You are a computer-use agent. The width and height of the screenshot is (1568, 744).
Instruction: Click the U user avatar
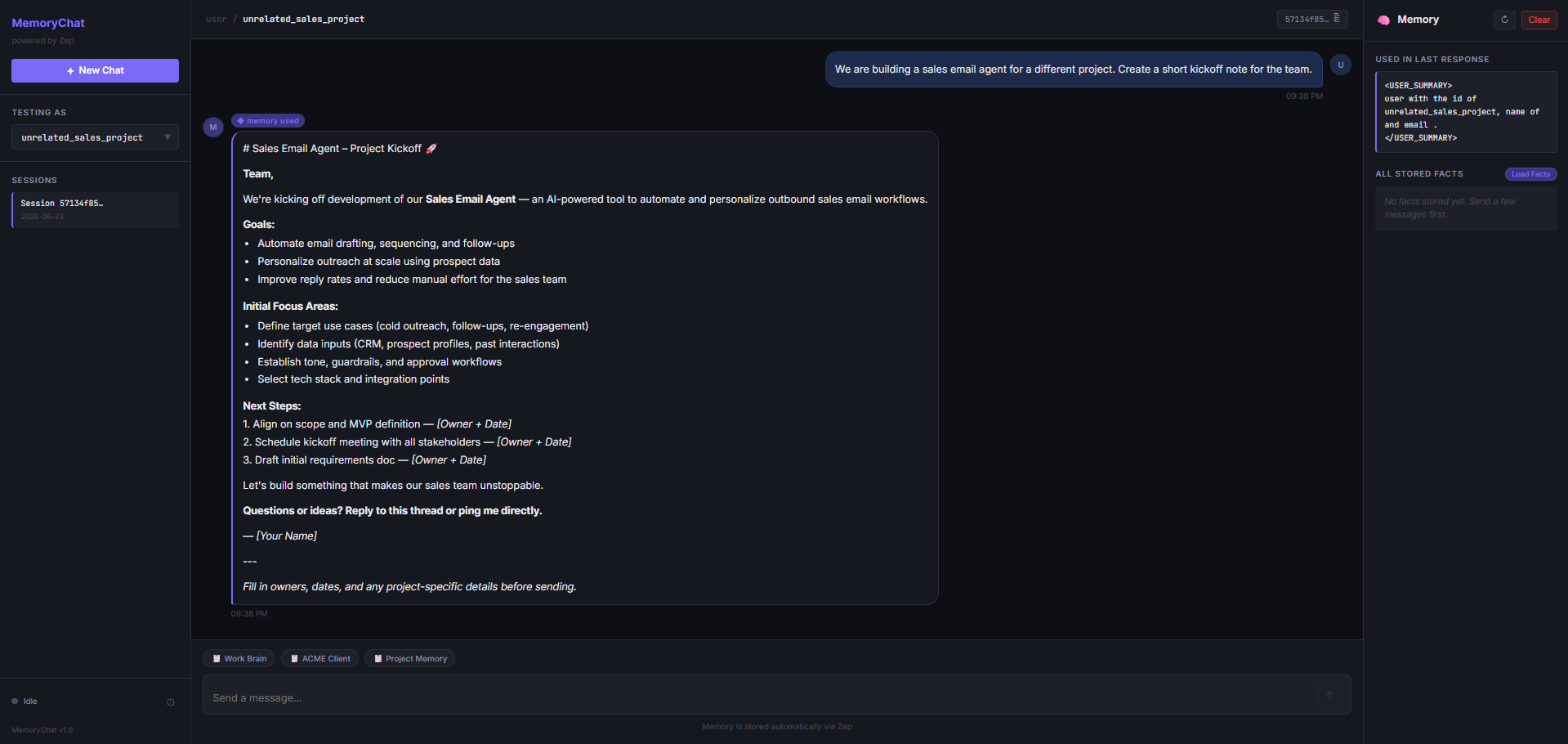1341,65
